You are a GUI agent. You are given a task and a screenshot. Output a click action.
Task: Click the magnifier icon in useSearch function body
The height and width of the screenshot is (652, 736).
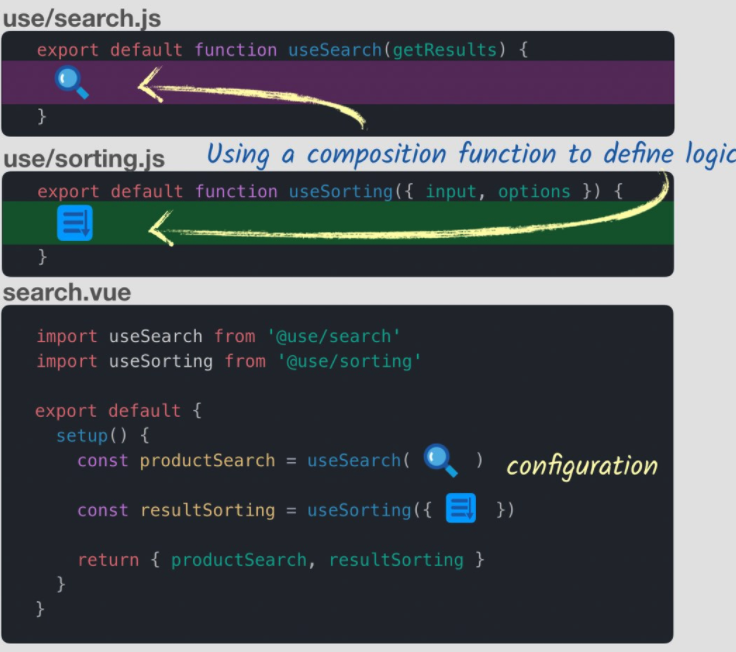click(71, 83)
